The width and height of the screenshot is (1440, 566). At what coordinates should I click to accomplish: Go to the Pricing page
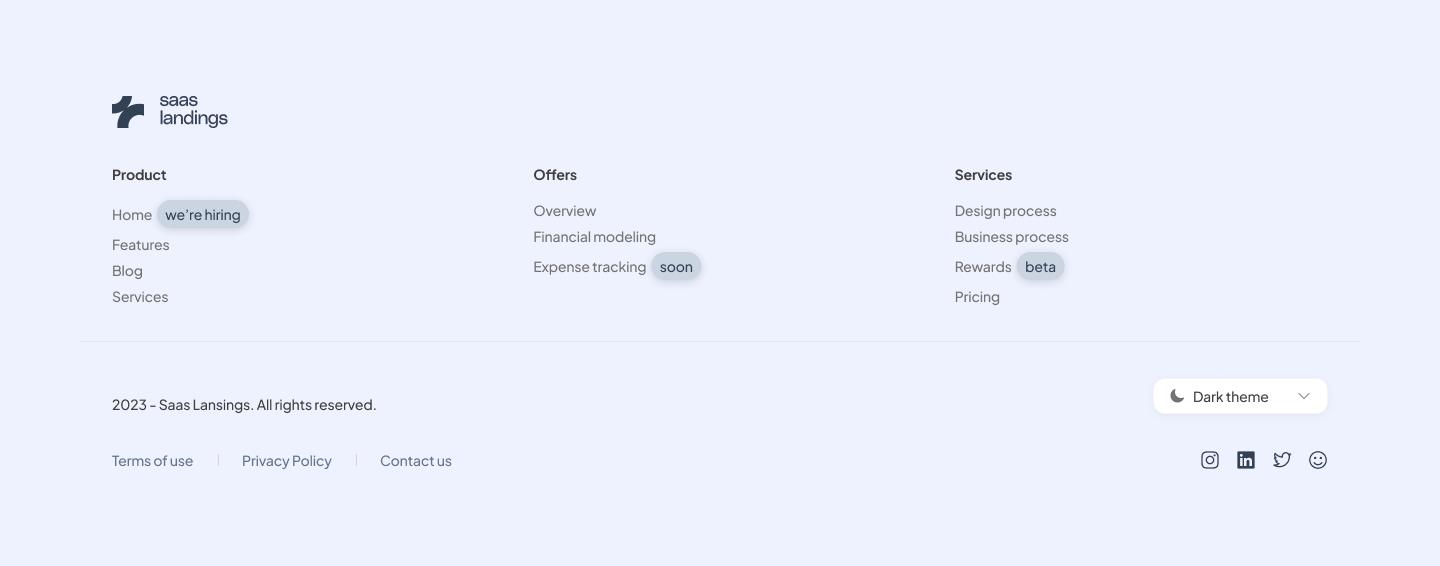(x=977, y=297)
